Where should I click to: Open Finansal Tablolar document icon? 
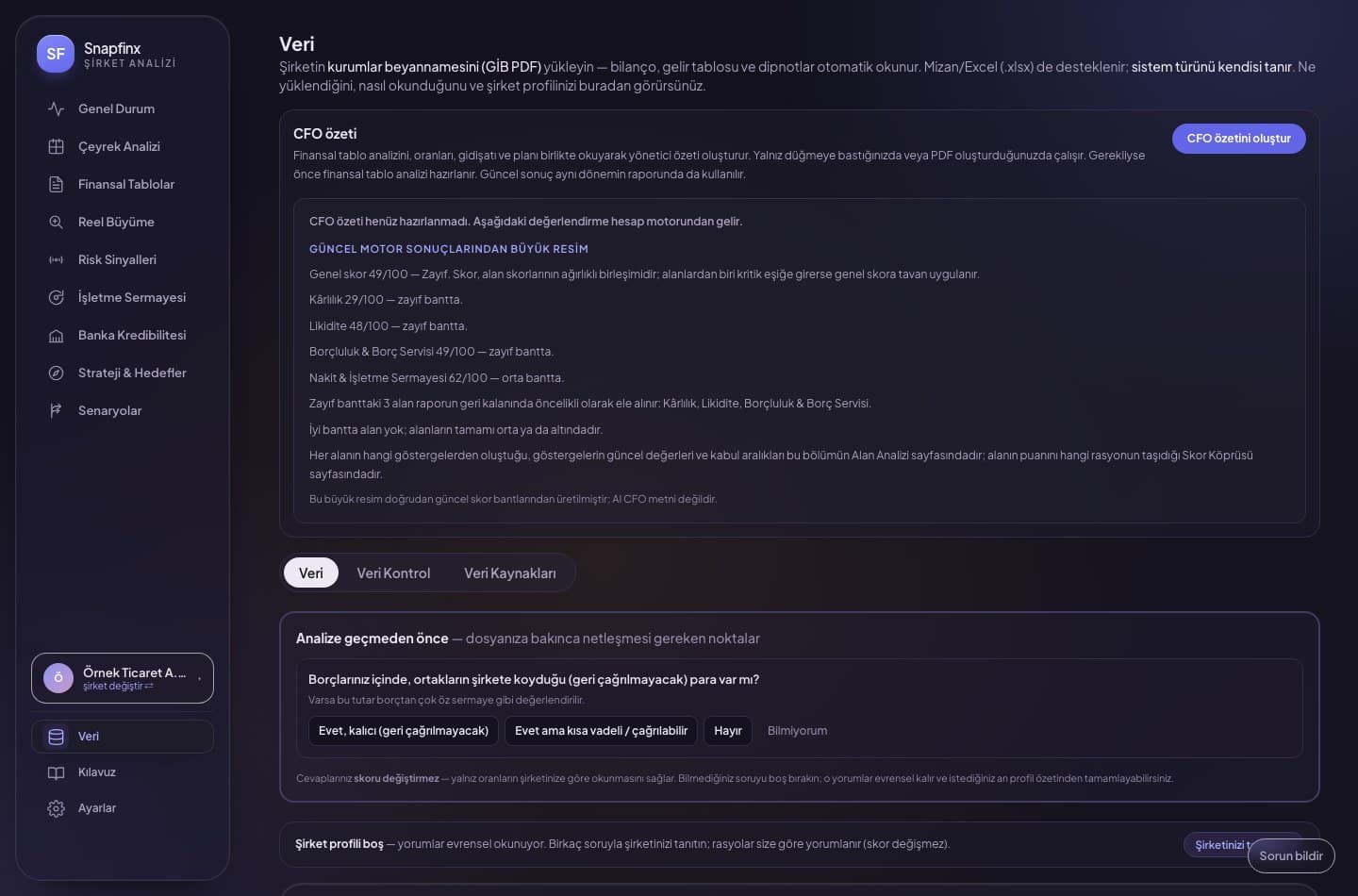[x=56, y=184]
